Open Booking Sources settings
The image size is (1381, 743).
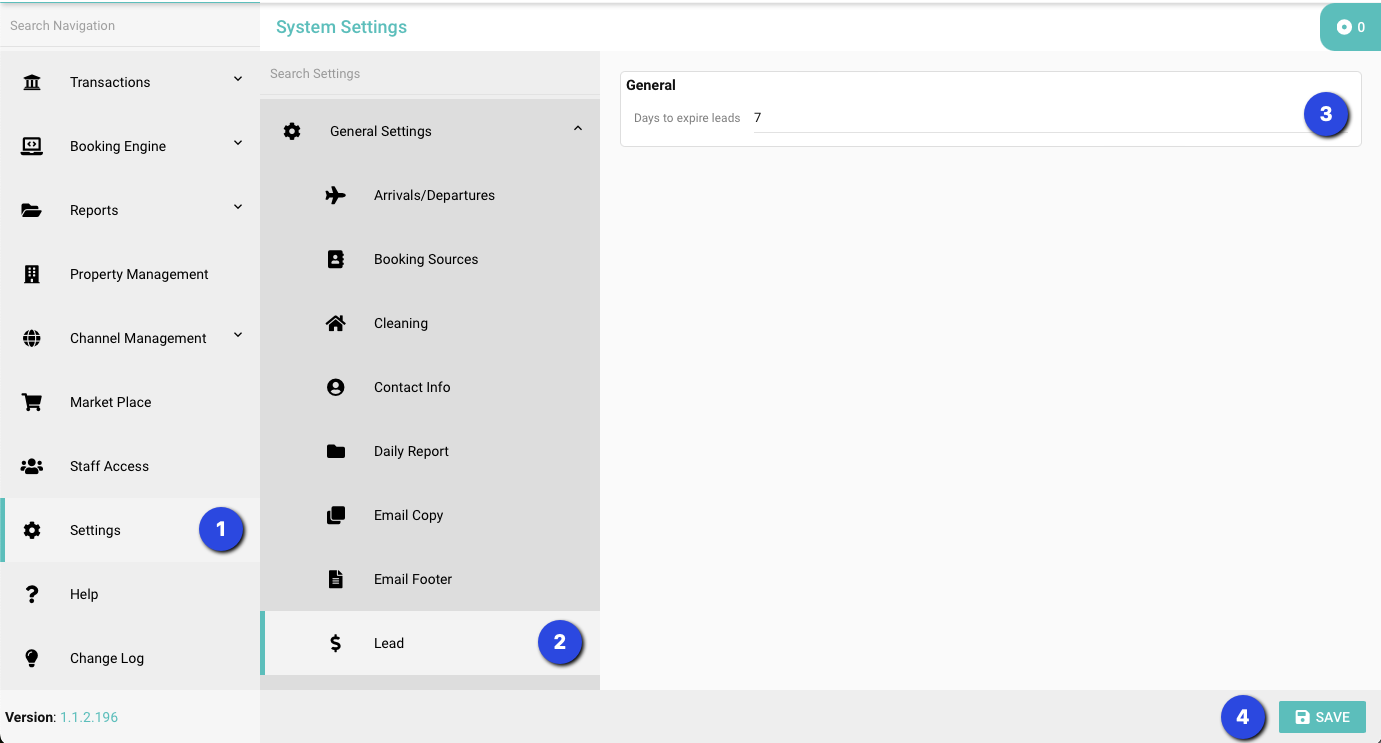tap(426, 259)
